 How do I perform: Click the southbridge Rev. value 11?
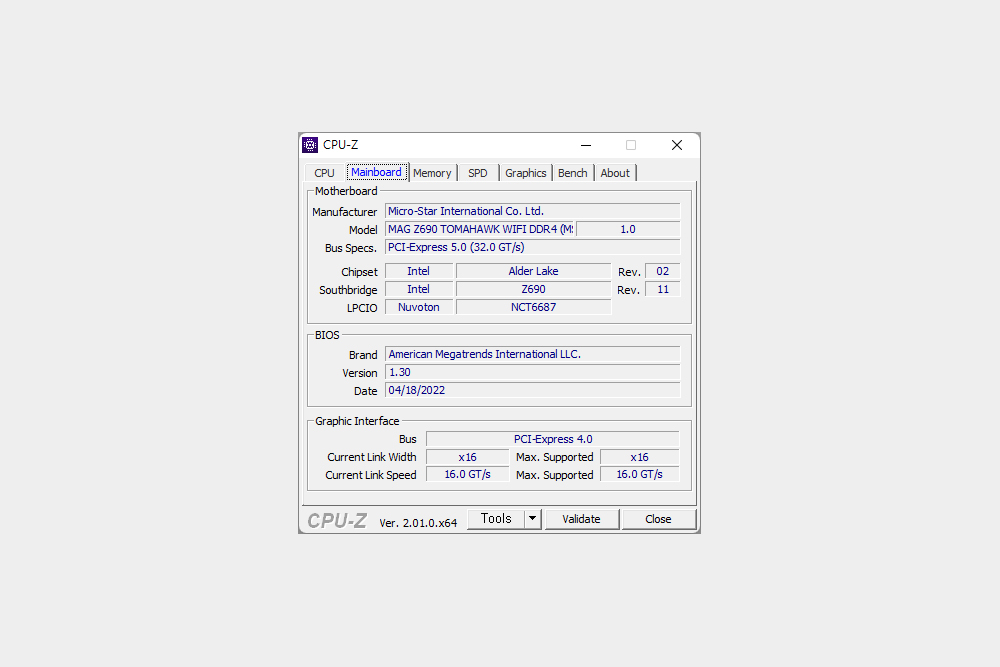pyautogui.click(x=663, y=289)
